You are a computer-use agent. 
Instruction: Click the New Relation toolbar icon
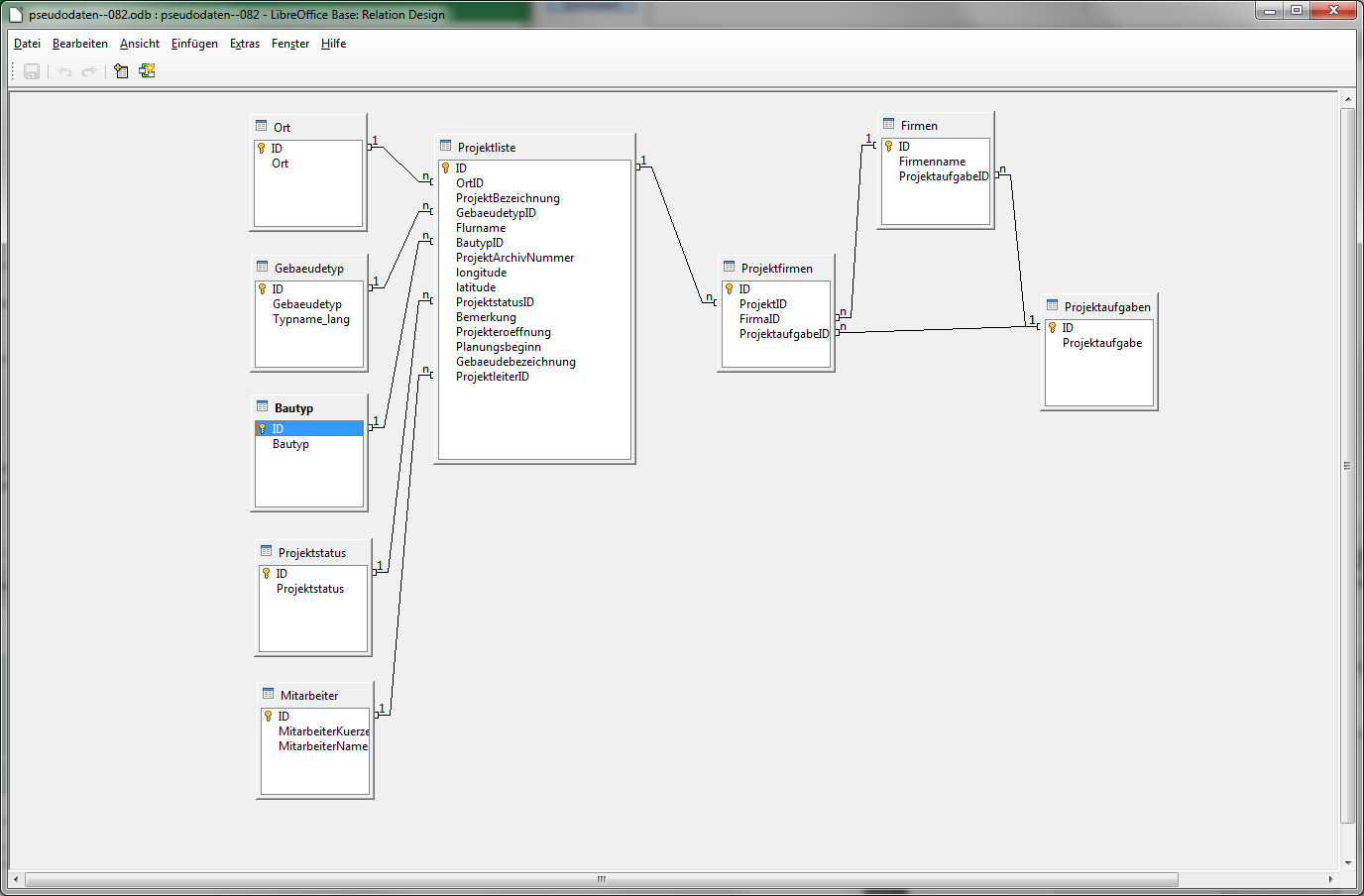(147, 71)
